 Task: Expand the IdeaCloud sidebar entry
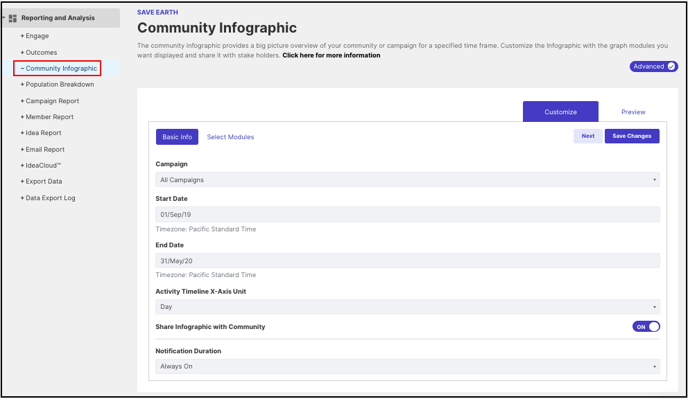[x=41, y=165]
